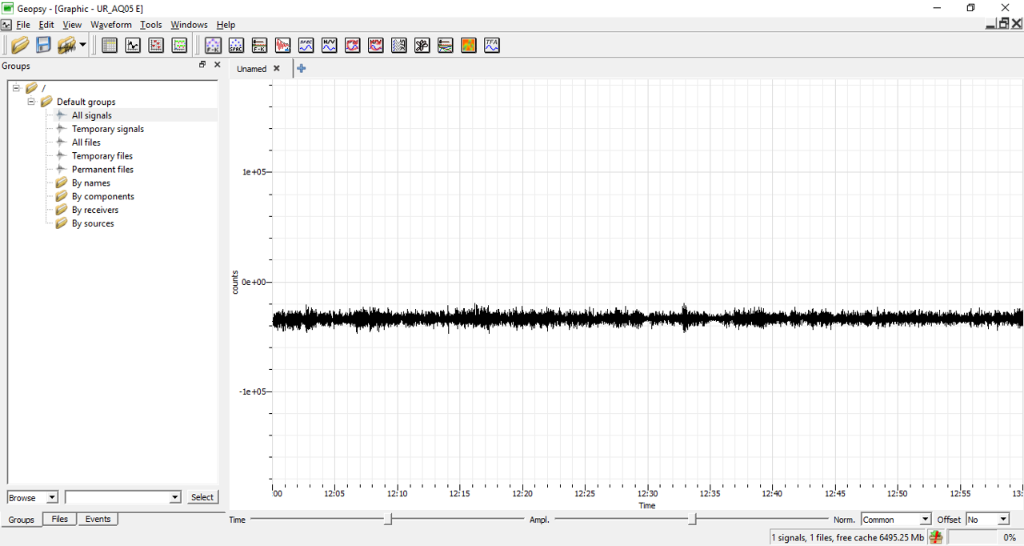This screenshot has height=546, width=1024.
Task: Switch to the Files tab
Action: pyautogui.click(x=60, y=519)
